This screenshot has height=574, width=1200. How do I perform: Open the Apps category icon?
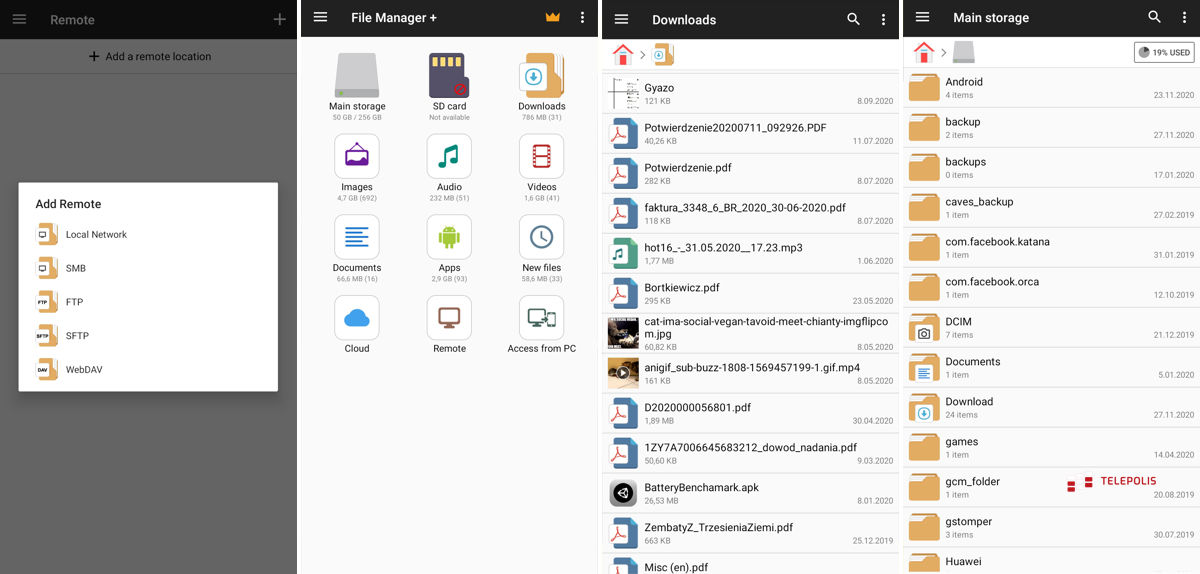[449, 237]
